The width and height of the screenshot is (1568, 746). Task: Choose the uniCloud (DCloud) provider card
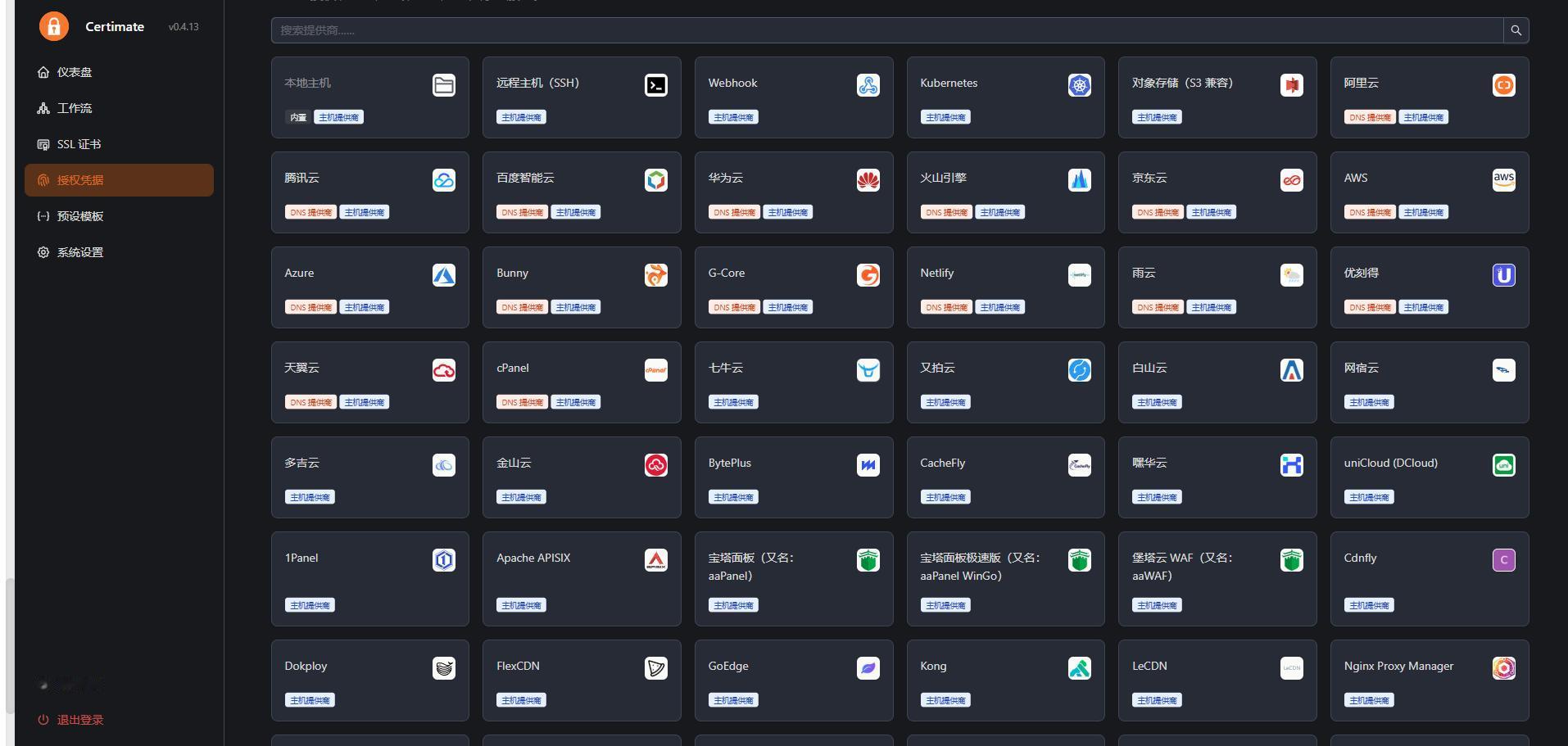(1430, 477)
